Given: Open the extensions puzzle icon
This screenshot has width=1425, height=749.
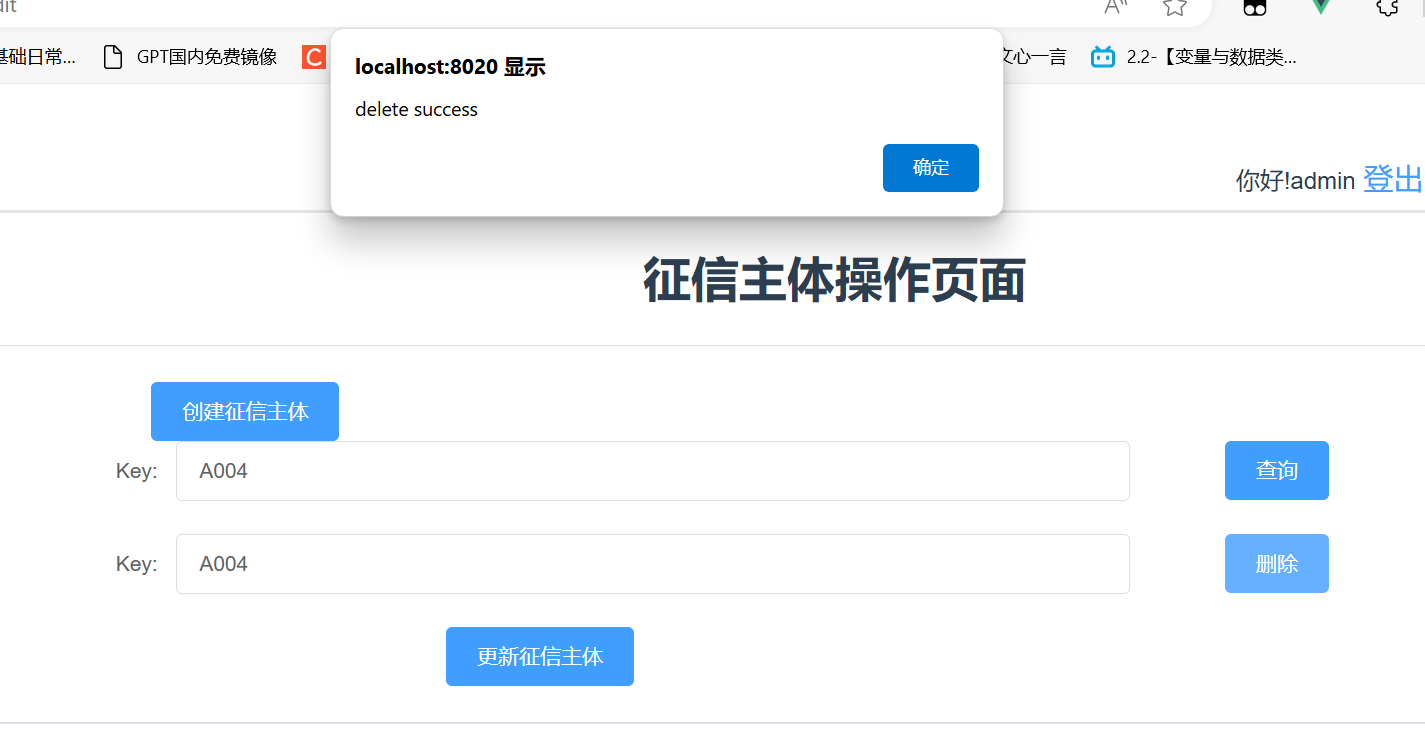Looking at the screenshot, I should [x=1387, y=6].
